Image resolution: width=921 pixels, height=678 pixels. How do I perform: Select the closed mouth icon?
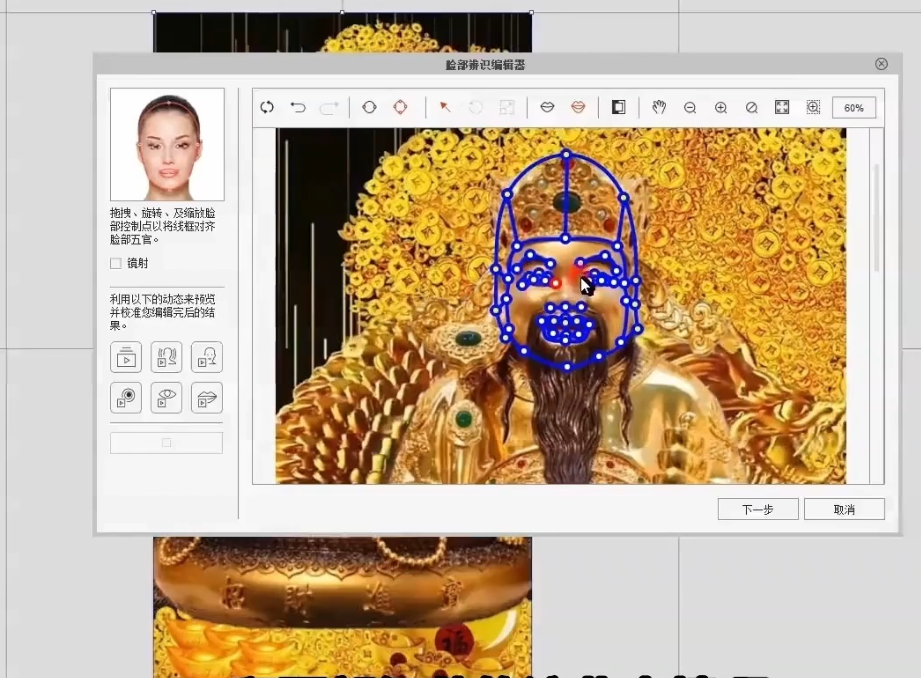(547, 108)
